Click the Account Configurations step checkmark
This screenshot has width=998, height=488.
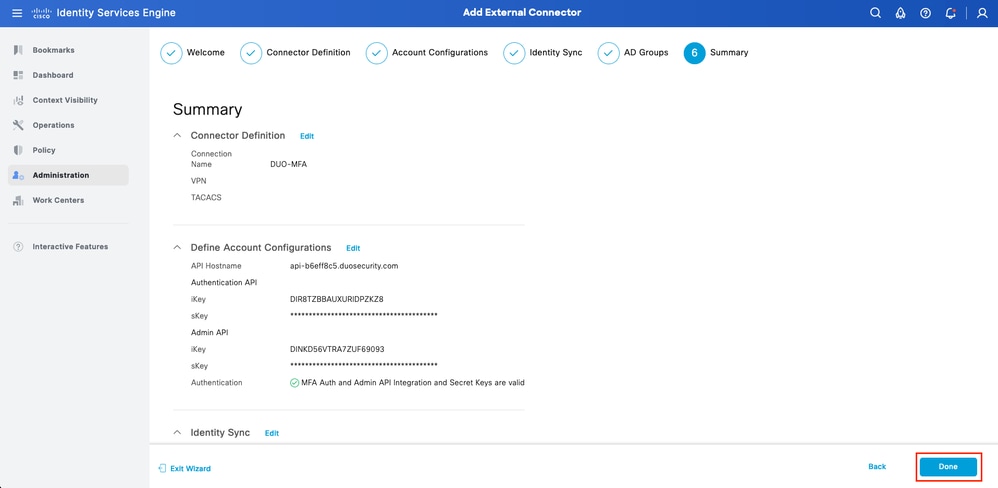[376, 53]
